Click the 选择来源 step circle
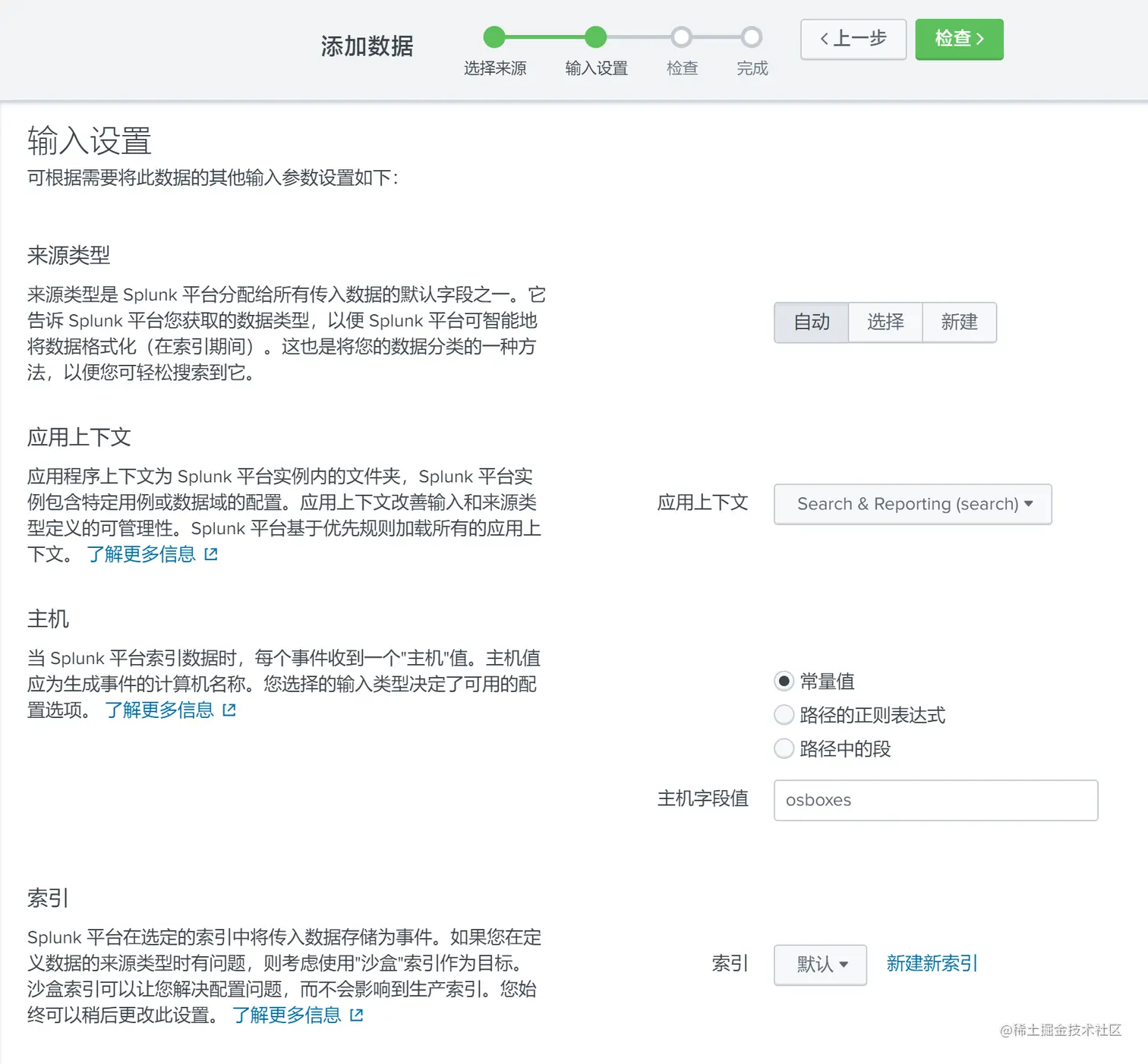Viewport: 1148px width, 1064px height. click(494, 36)
